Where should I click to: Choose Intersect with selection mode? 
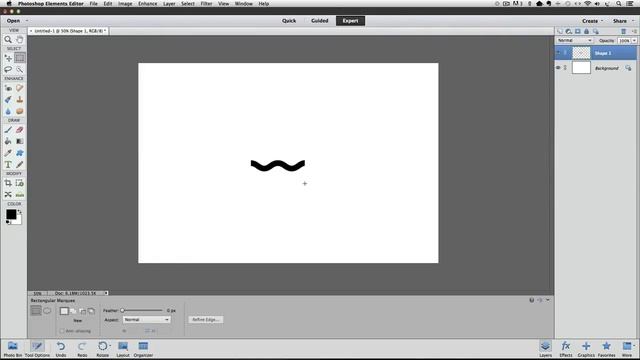[x=91, y=311]
